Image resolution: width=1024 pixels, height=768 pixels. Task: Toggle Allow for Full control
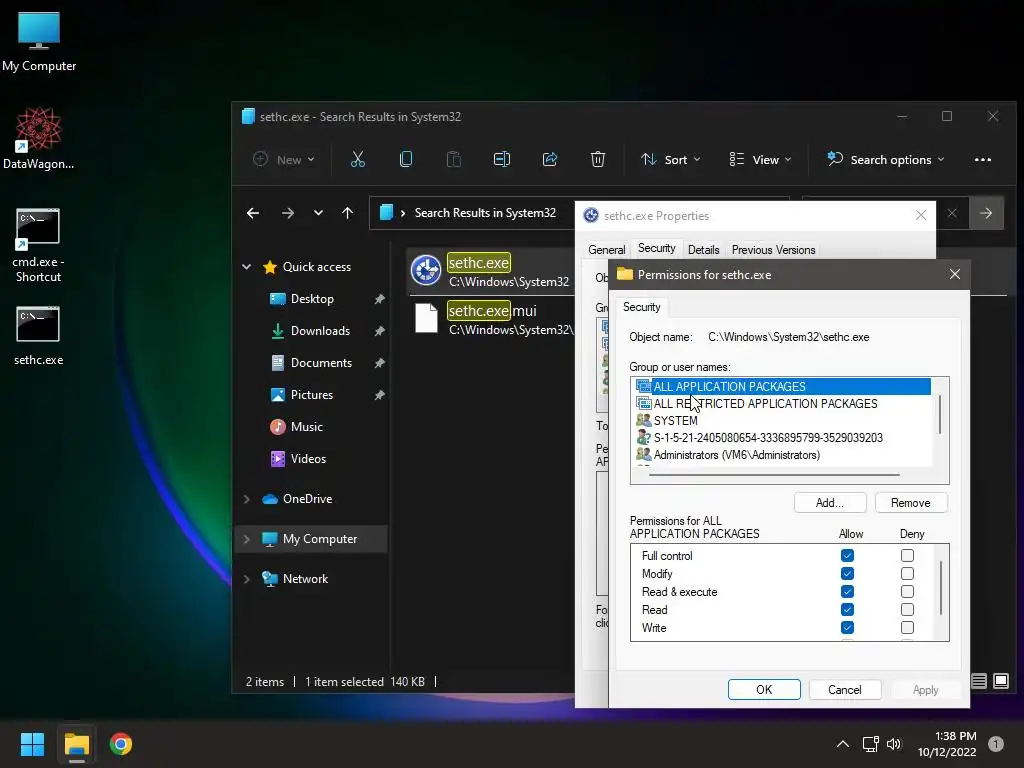click(848, 556)
